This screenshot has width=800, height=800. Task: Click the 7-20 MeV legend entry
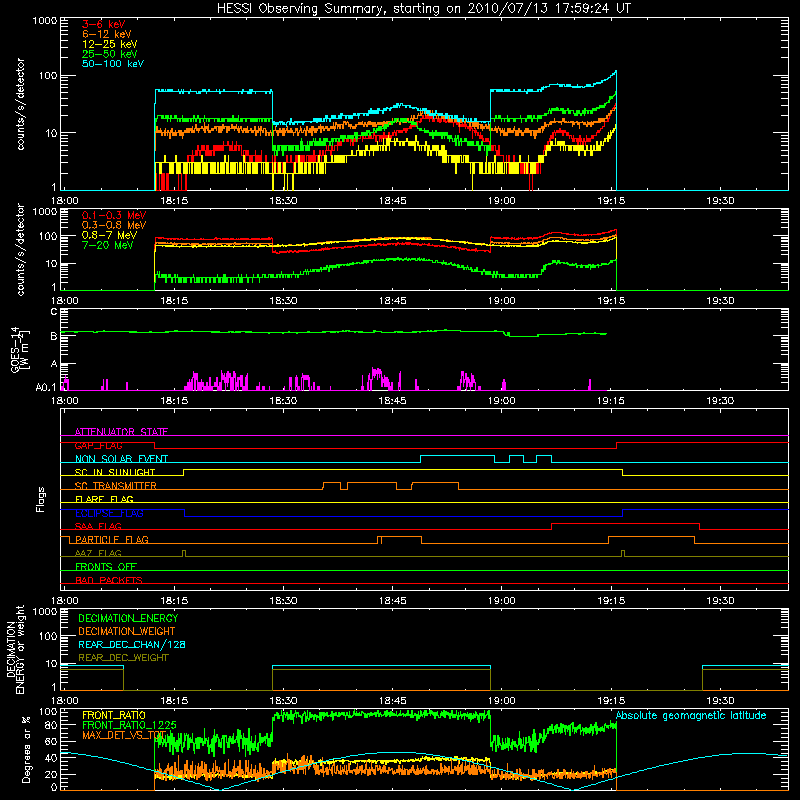[x=108, y=245]
